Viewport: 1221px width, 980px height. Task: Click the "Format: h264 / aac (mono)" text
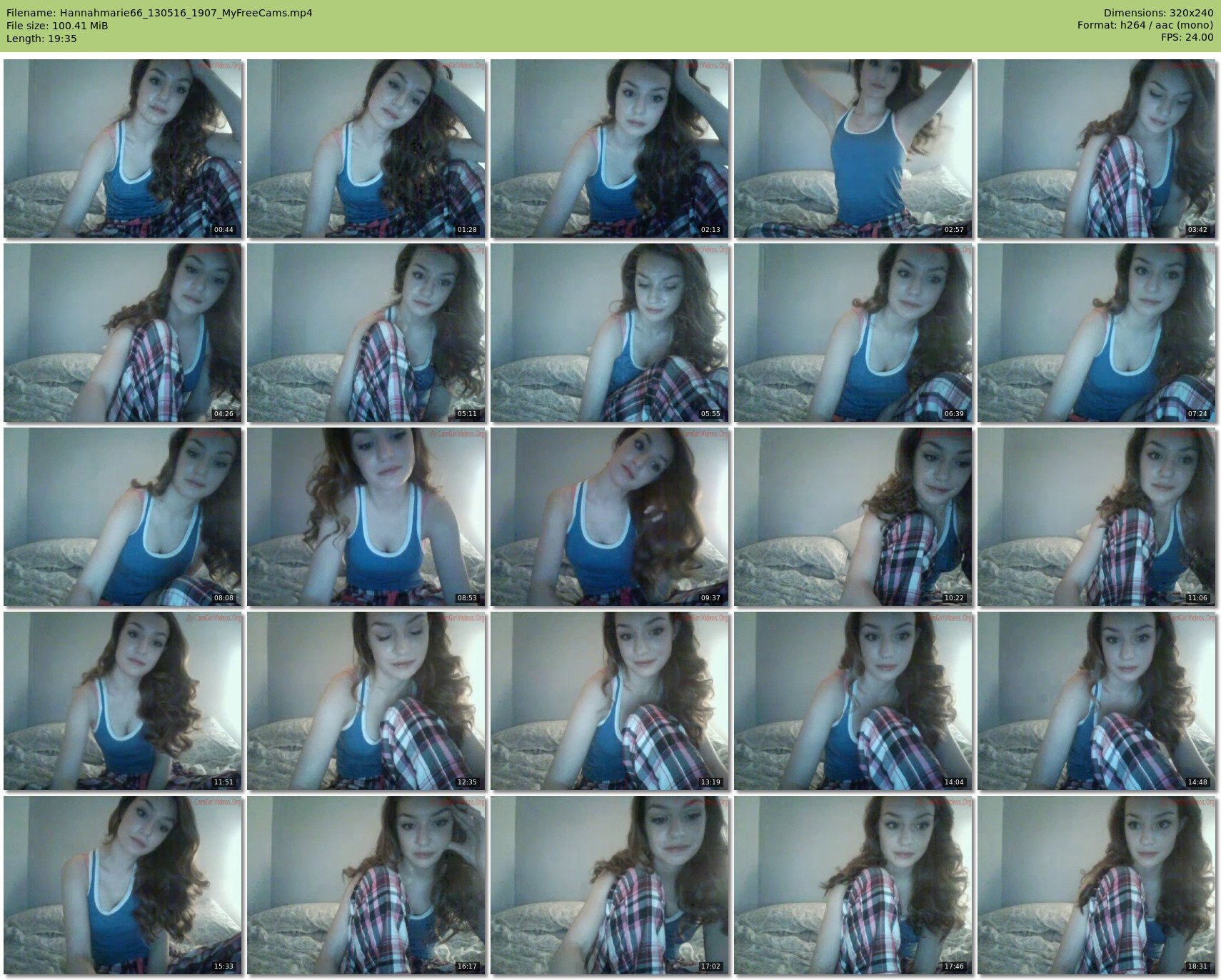pyautogui.click(x=1145, y=26)
